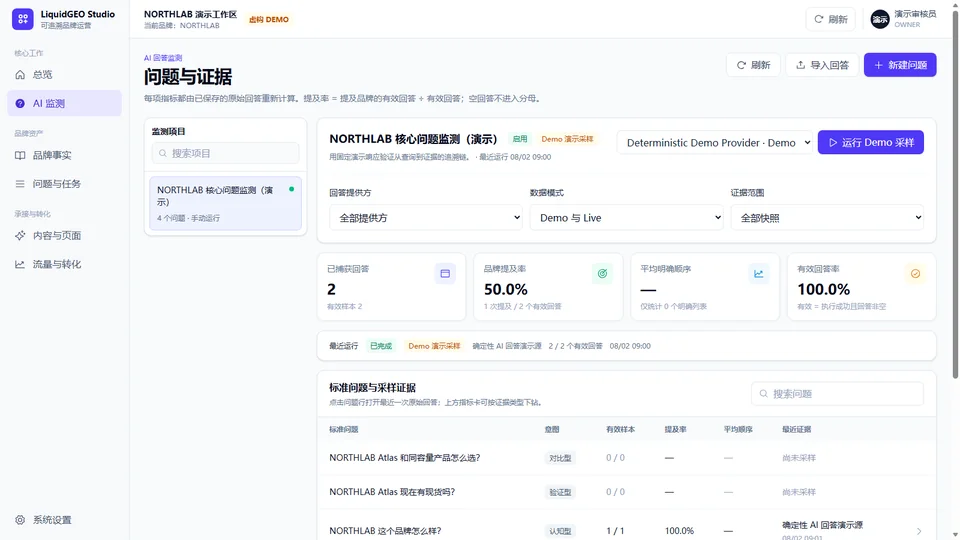Open row NORTHLAB Atlas 和同容量产品怎么选?
The height and width of the screenshot is (540, 960).
pos(626,458)
